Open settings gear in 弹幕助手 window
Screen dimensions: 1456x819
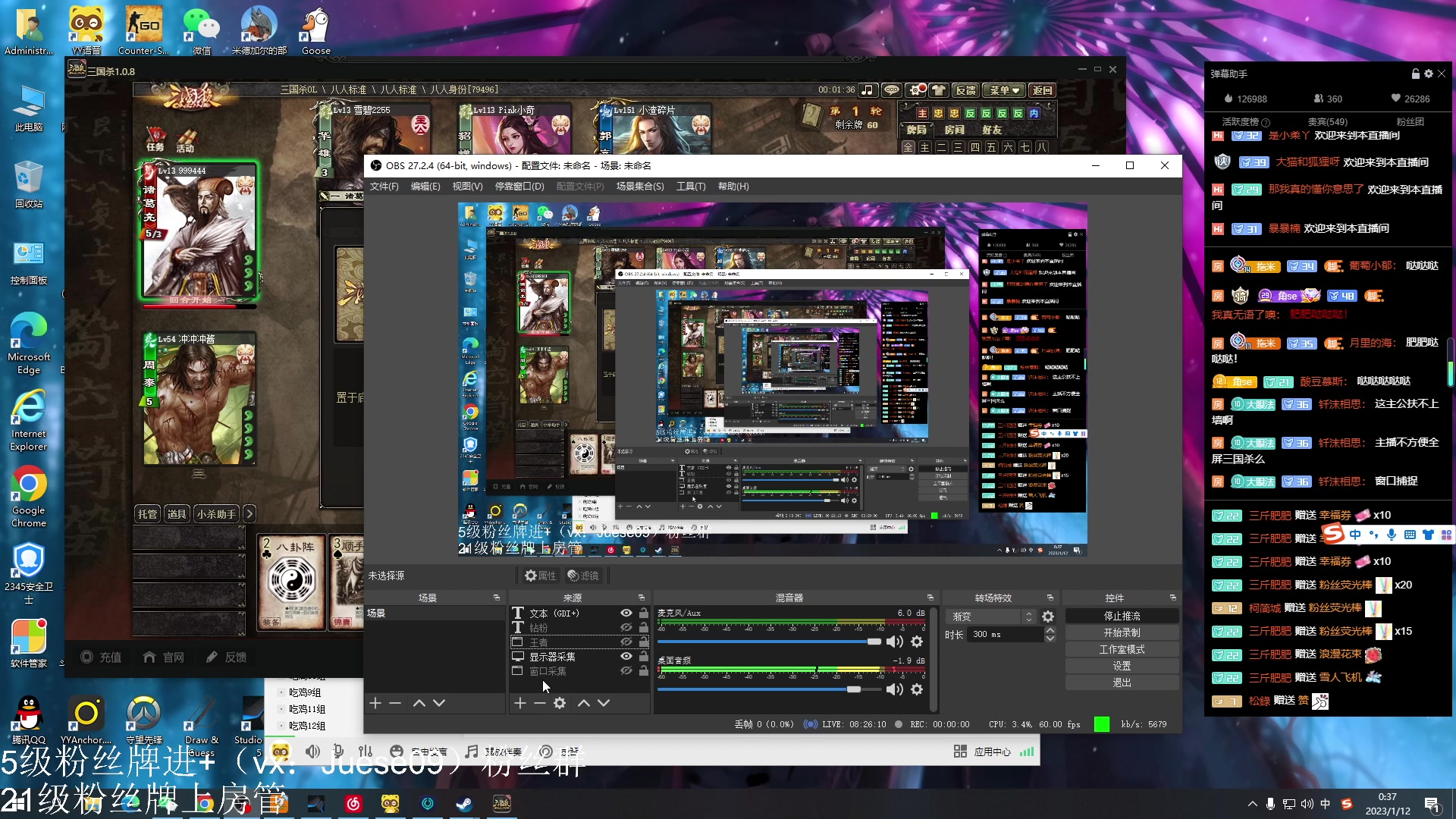[1429, 74]
